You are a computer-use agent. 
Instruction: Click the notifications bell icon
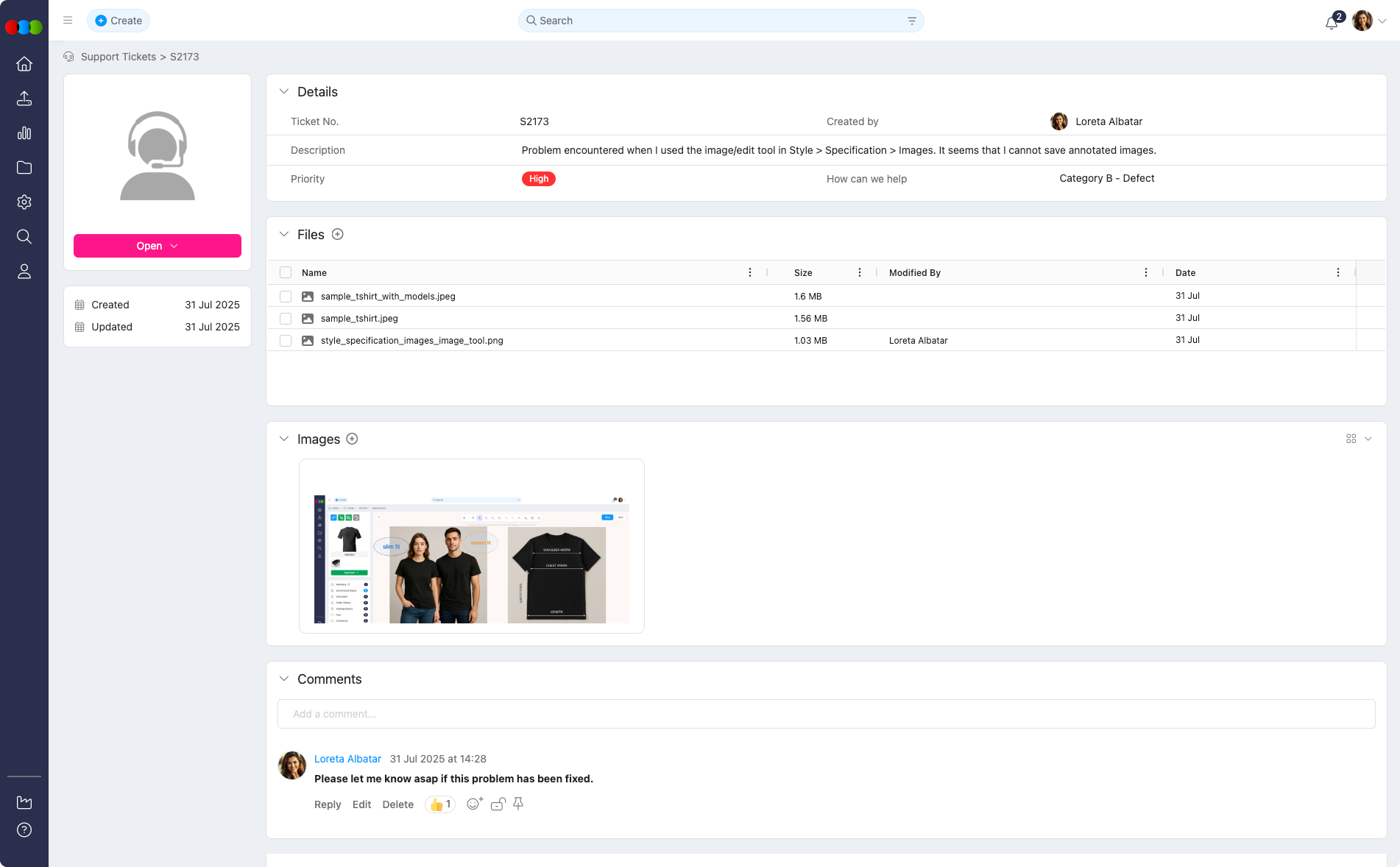pos(1331,22)
